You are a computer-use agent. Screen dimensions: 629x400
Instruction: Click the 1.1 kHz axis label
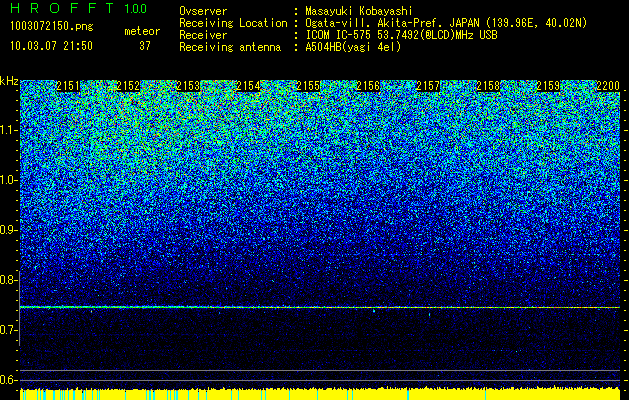[x=8, y=130]
